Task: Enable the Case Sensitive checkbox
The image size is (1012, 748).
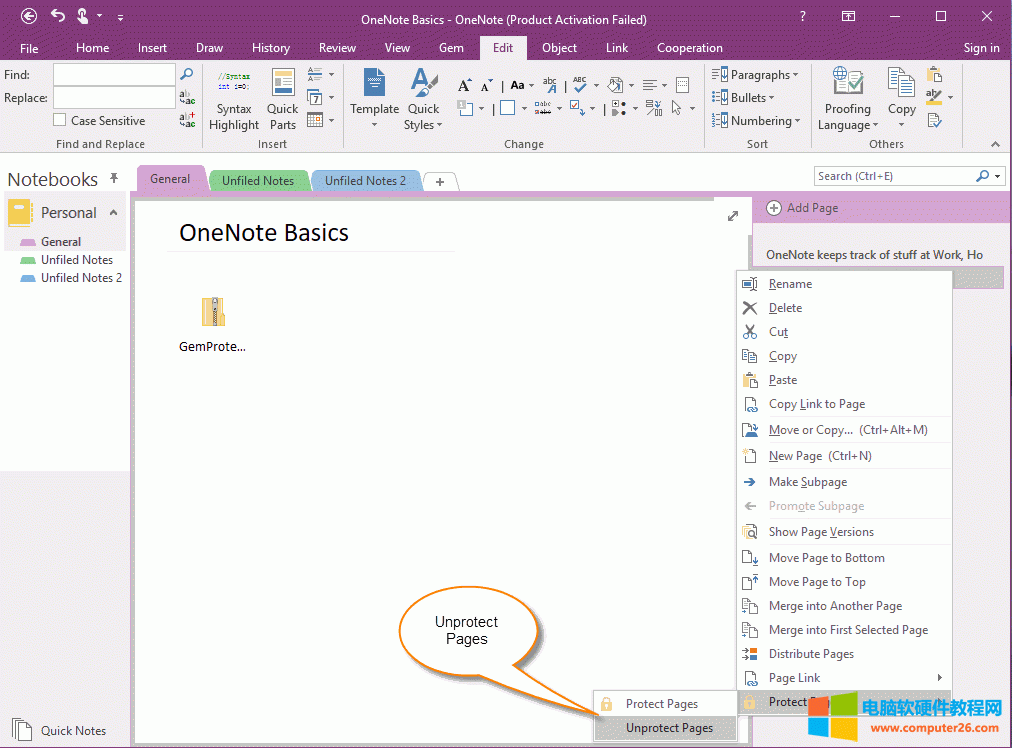Action: pyautogui.click(x=60, y=121)
